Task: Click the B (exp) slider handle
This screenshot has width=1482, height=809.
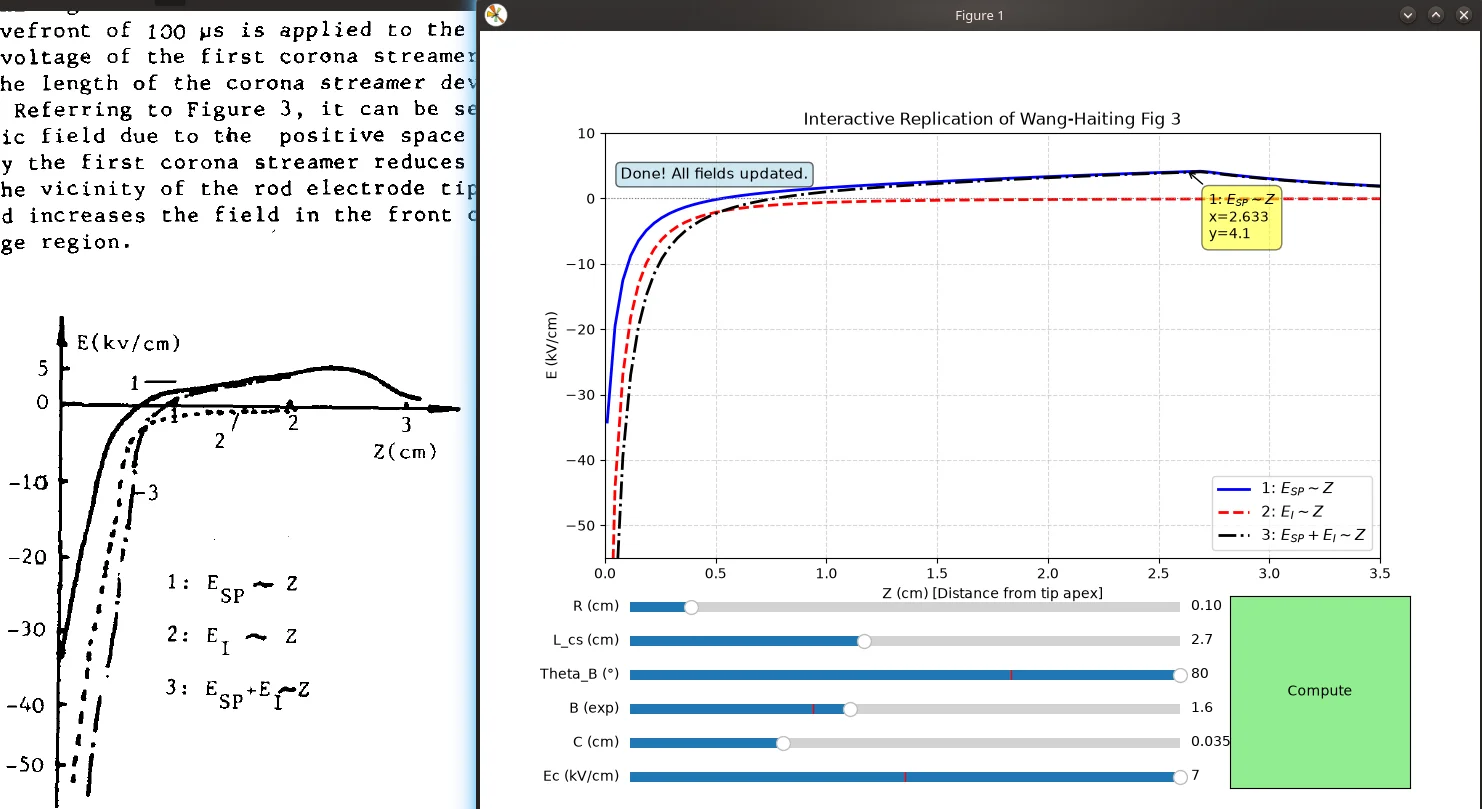Action: tap(850, 709)
